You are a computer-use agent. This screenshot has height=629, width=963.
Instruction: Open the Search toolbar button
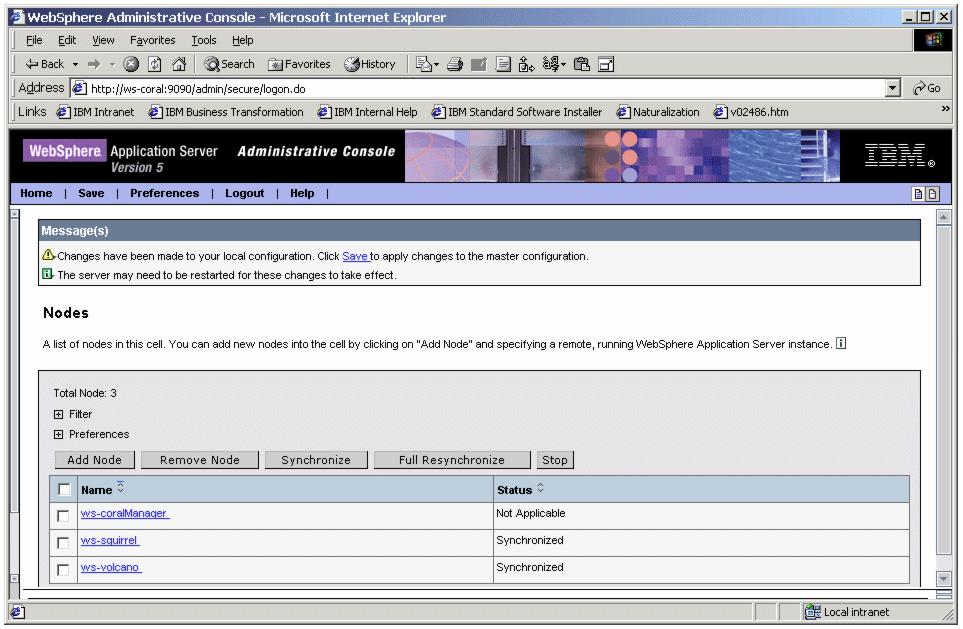pyautogui.click(x=229, y=64)
